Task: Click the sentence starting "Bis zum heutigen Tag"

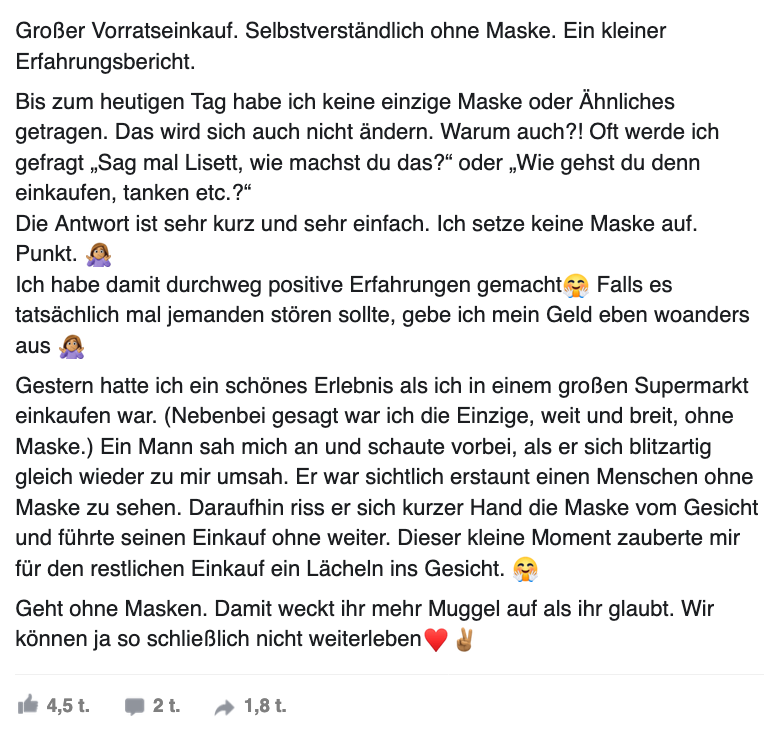Action: coord(200,101)
